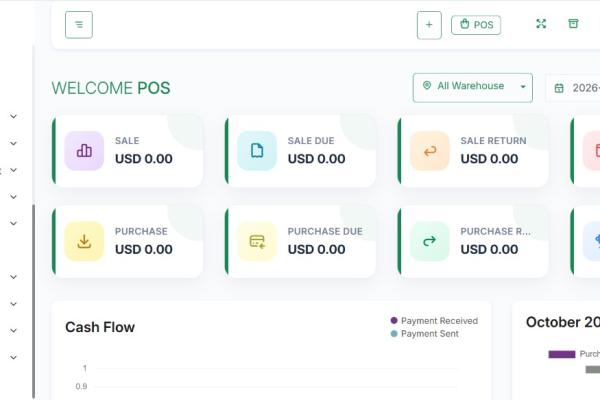This screenshot has width=600, height=400.
Task: Select the PURCHASE card label
Action: pos(141,231)
